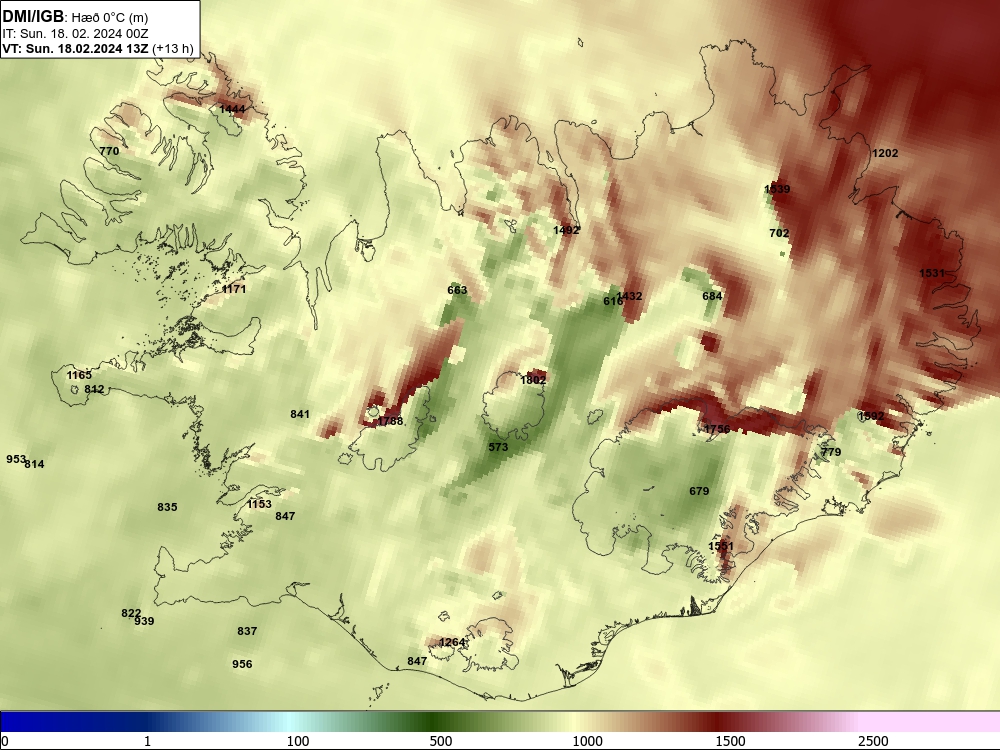Click the 1592 height value

pyautogui.click(x=871, y=416)
